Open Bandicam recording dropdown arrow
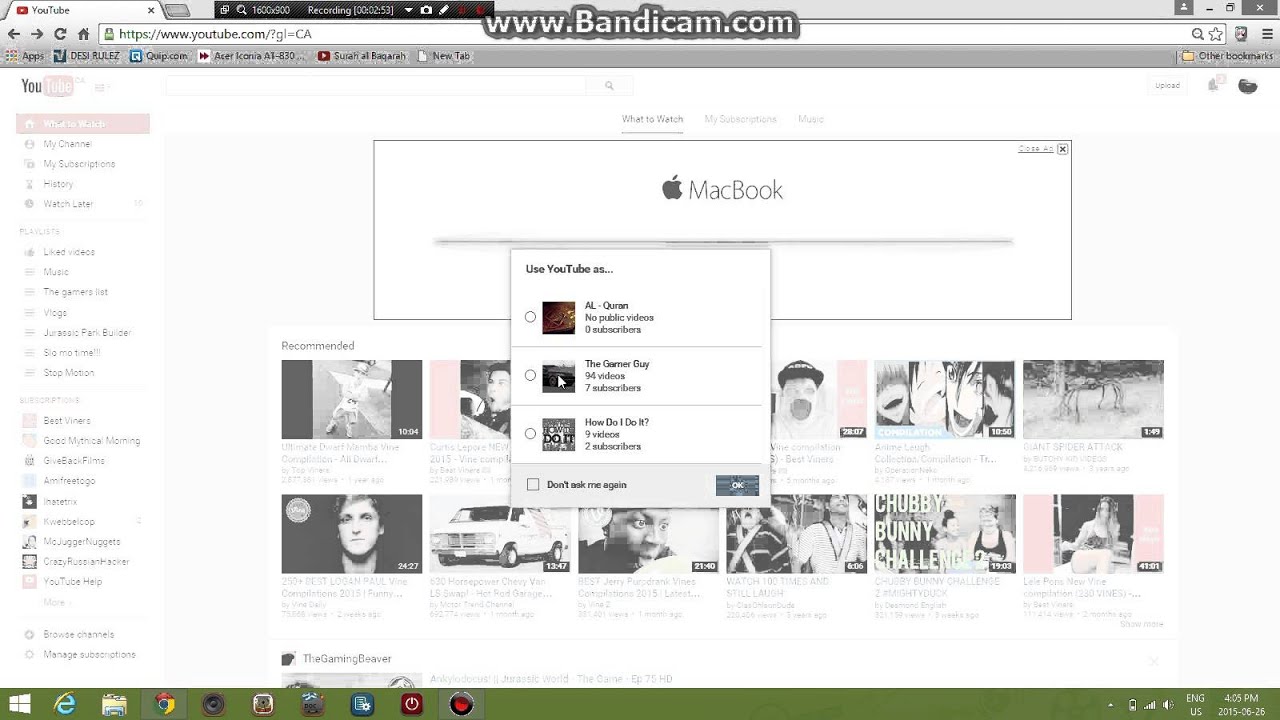 [x=408, y=10]
